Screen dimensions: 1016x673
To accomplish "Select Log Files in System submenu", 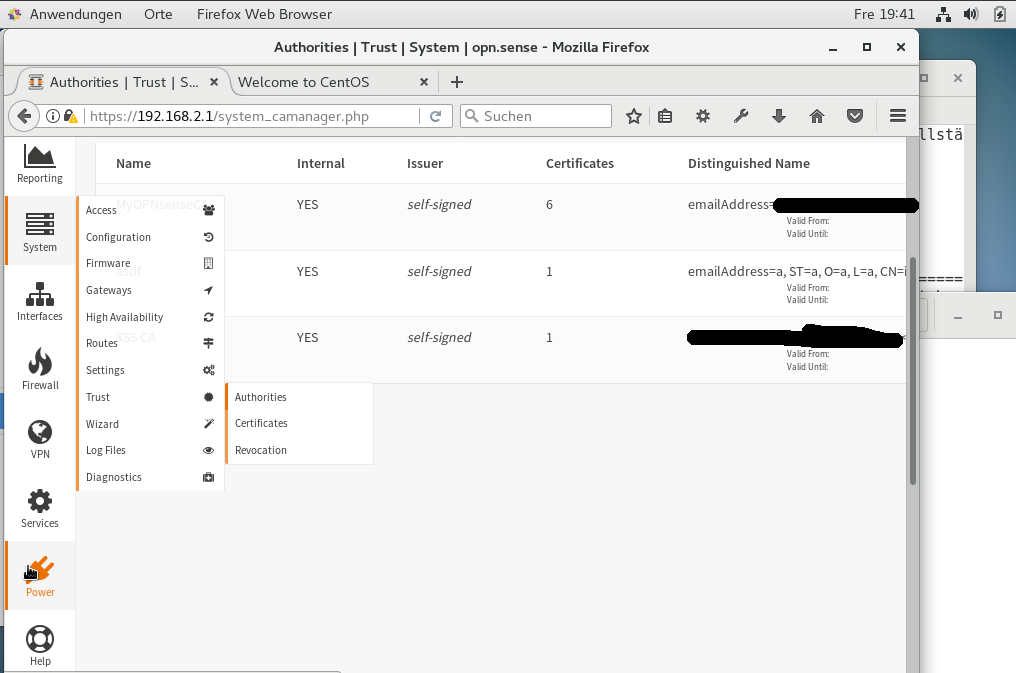I will click(x=150, y=450).
